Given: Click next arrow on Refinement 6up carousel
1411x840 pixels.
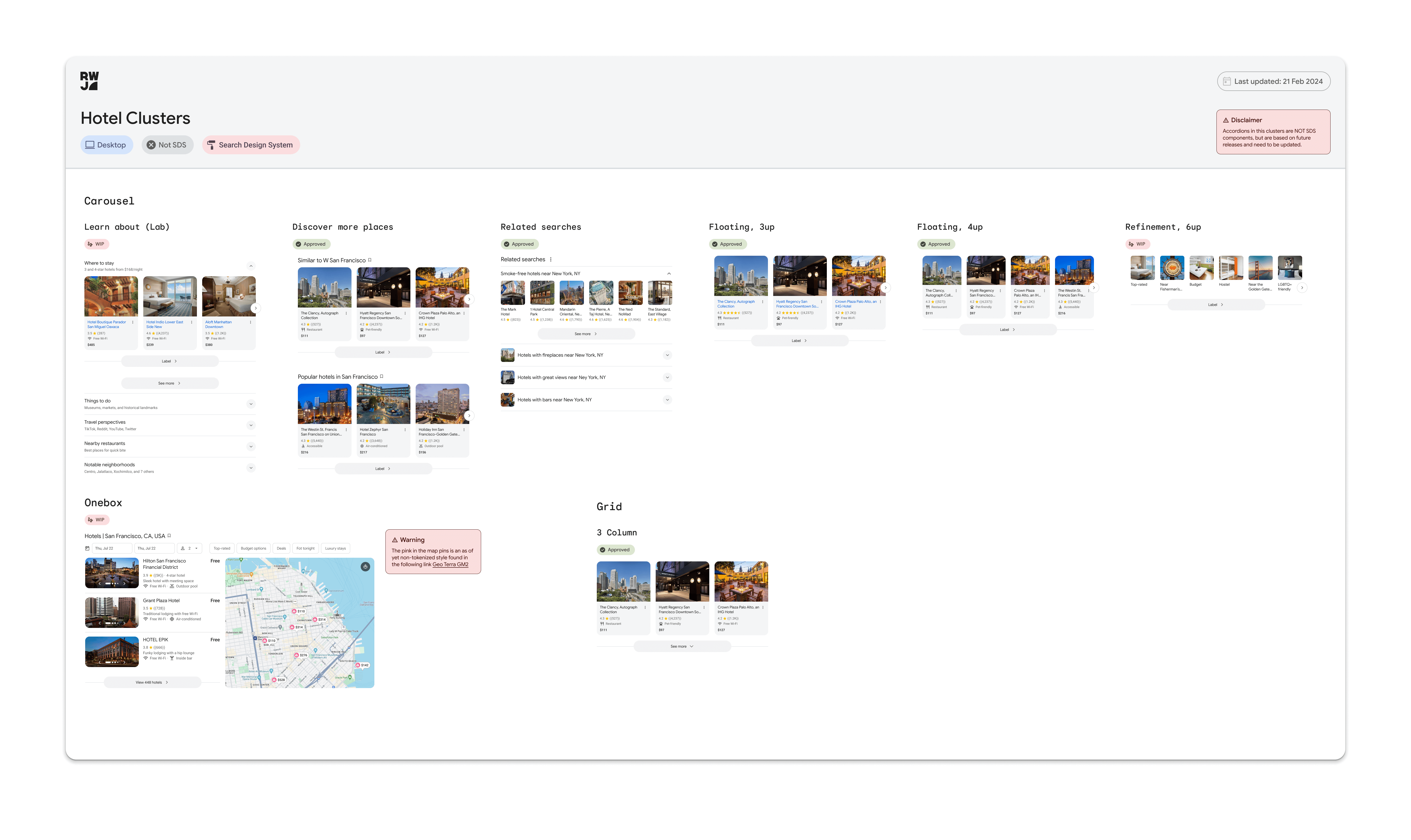Looking at the screenshot, I should [1302, 288].
